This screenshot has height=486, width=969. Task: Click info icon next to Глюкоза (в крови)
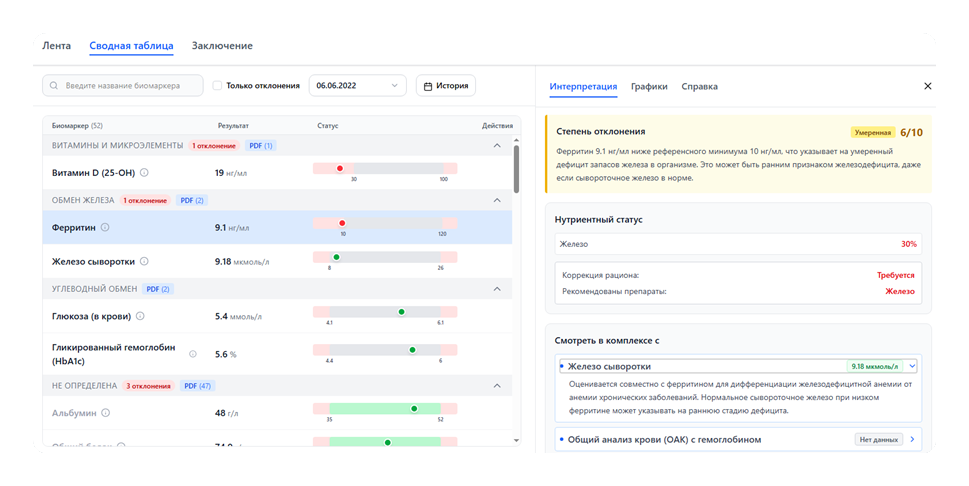coord(140,316)
